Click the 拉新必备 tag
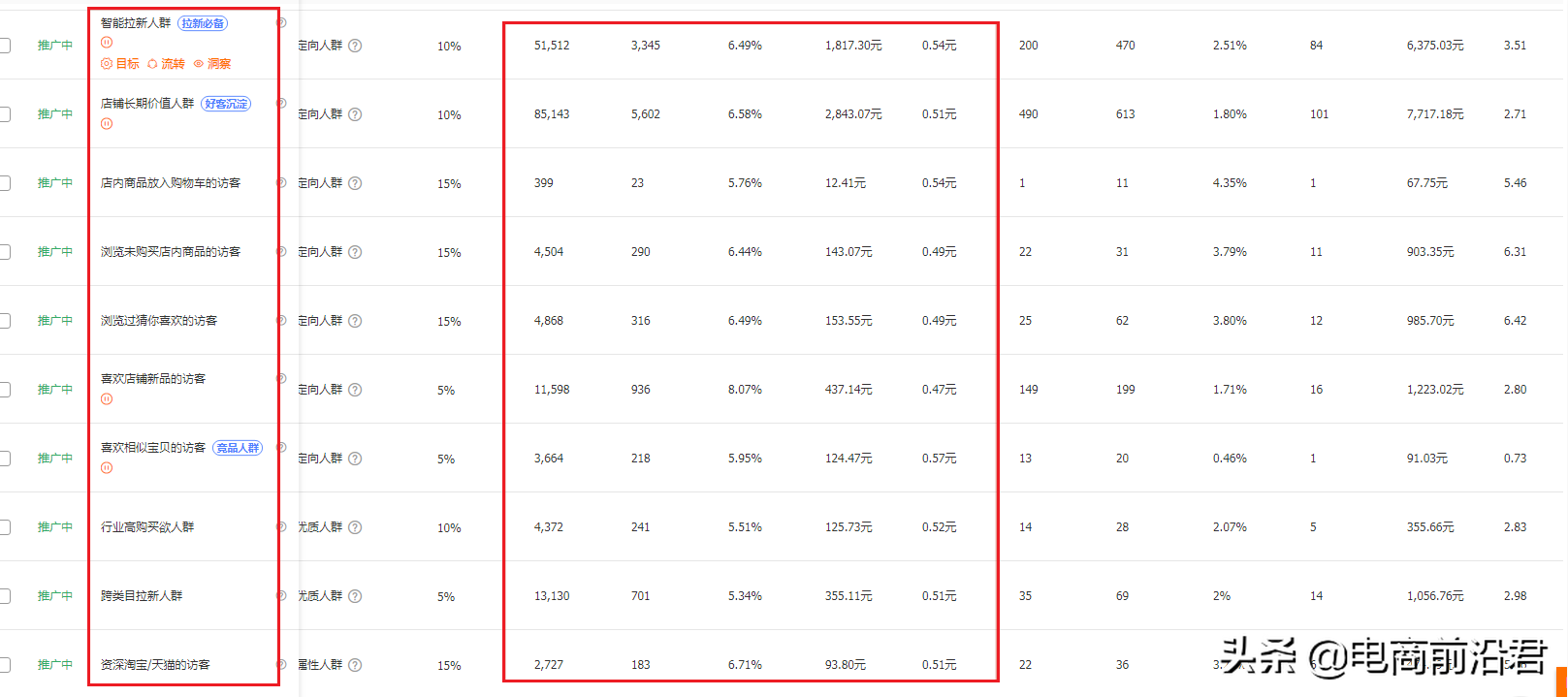This screenshot has height=697, width=1568. (x=203, y=23)
